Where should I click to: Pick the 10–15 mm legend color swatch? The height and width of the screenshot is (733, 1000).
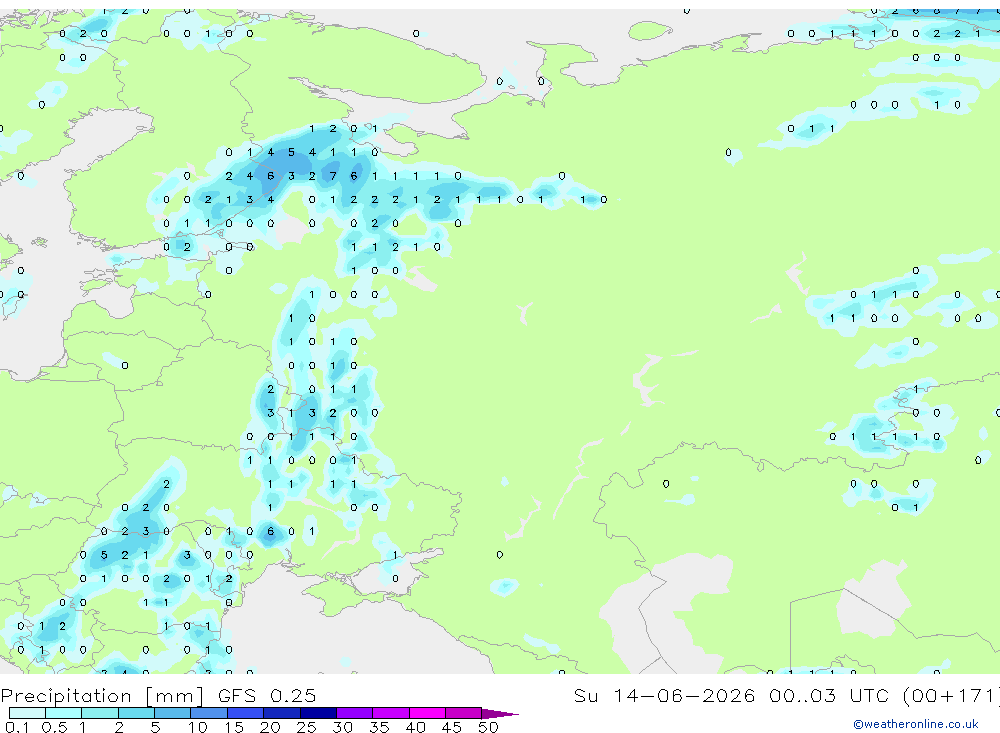(209, 713)
